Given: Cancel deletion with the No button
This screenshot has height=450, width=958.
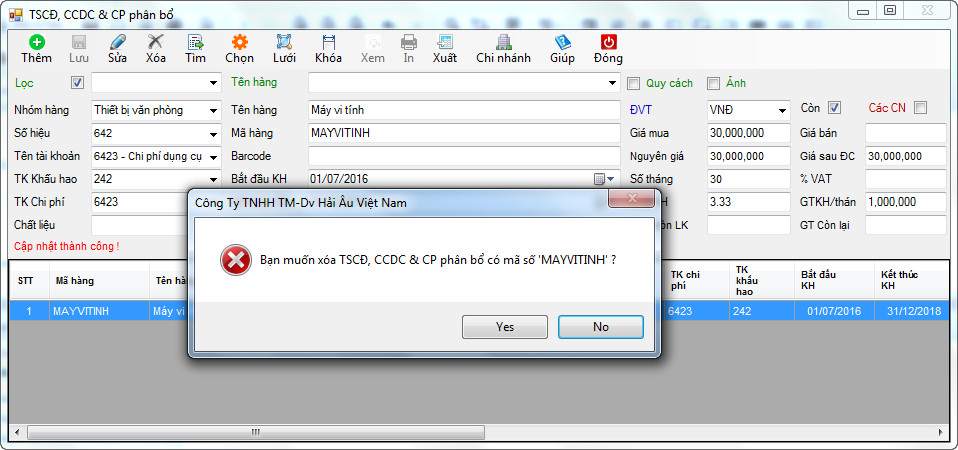Looking at the screenshot, I should coord(601,327).
